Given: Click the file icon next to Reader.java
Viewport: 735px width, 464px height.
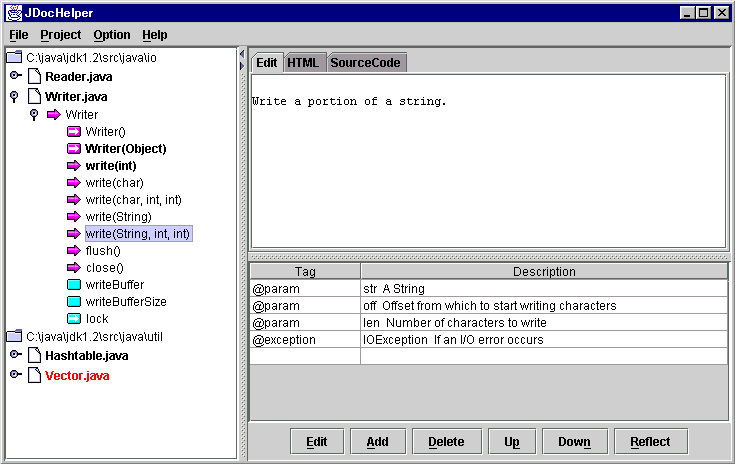Looking at the screenshot, I should pyautogui.click(x=35, y=77).
